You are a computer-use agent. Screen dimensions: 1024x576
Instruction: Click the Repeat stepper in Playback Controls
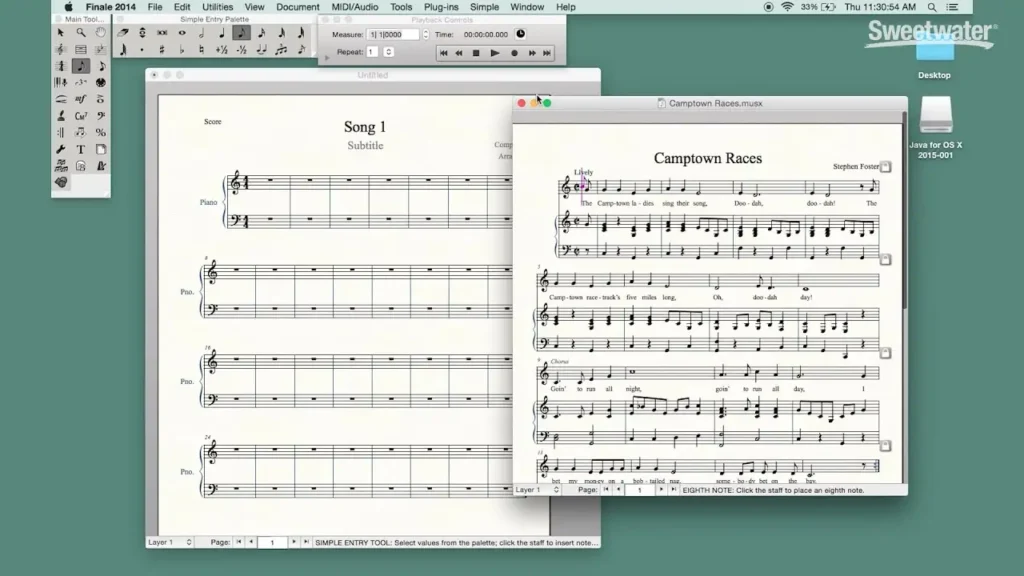pyautogui.click(x=389, y=52)
